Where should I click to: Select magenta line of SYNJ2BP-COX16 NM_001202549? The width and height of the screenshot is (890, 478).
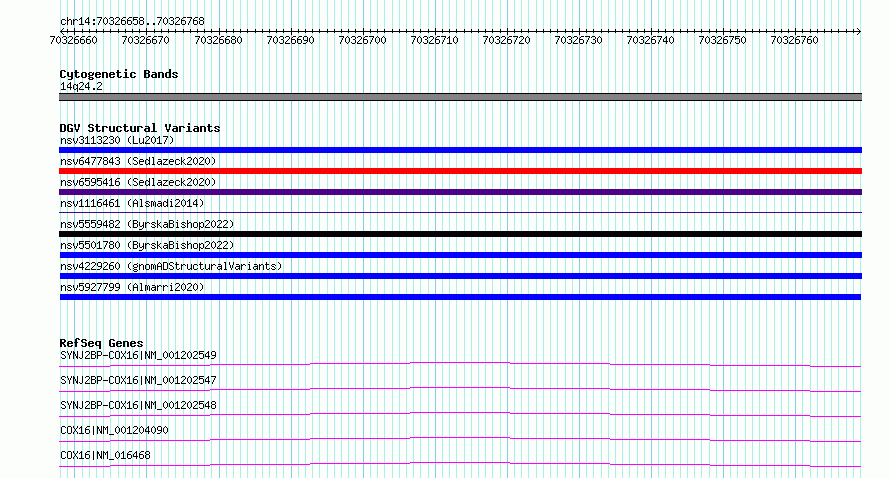(460, 364)
